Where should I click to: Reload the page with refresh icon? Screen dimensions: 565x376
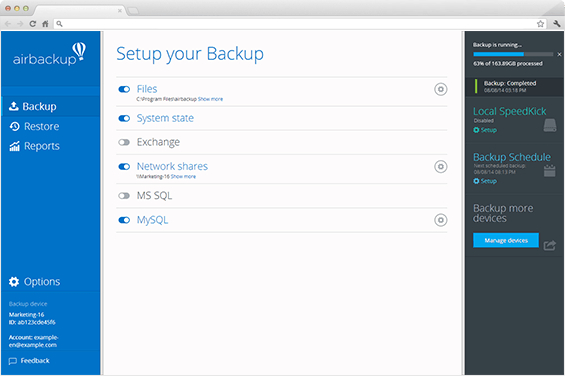coord(32,24)
